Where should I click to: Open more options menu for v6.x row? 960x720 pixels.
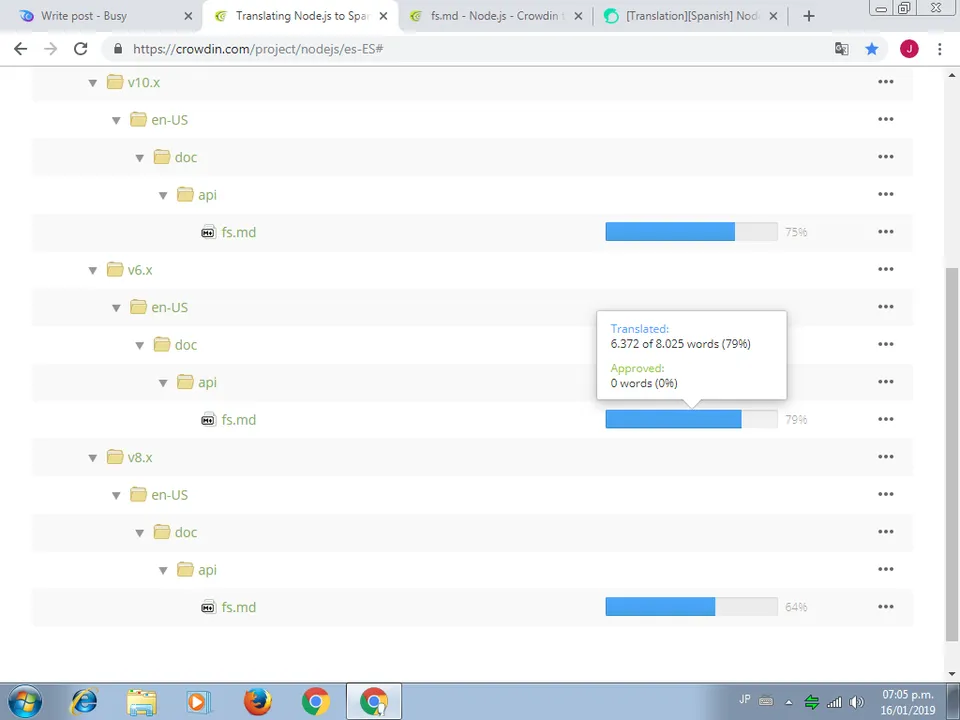pyautogui.click(x=886, y=269)
